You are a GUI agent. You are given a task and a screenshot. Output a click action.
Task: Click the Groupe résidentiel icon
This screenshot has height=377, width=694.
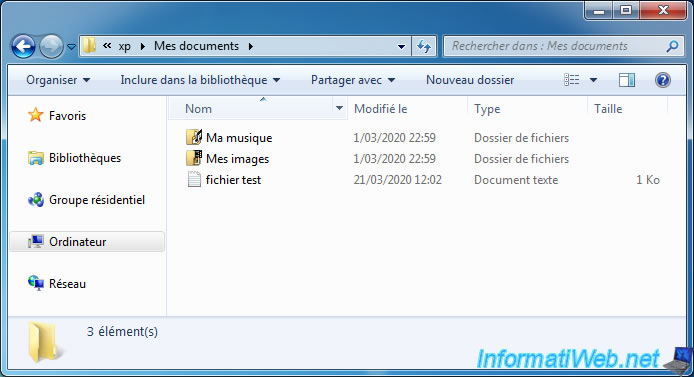[35, 200]
